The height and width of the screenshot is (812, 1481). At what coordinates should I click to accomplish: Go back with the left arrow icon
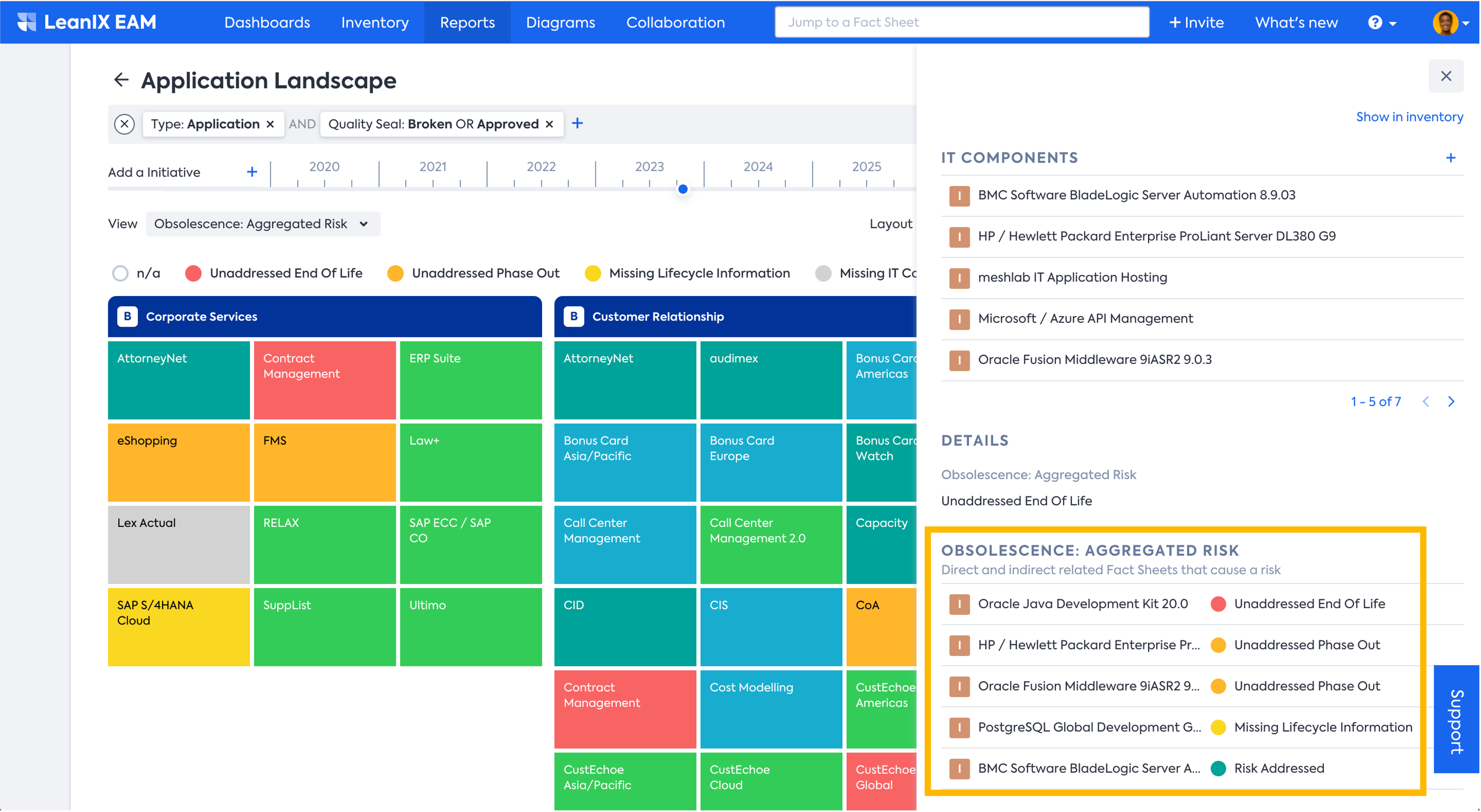tap(121, 80)
